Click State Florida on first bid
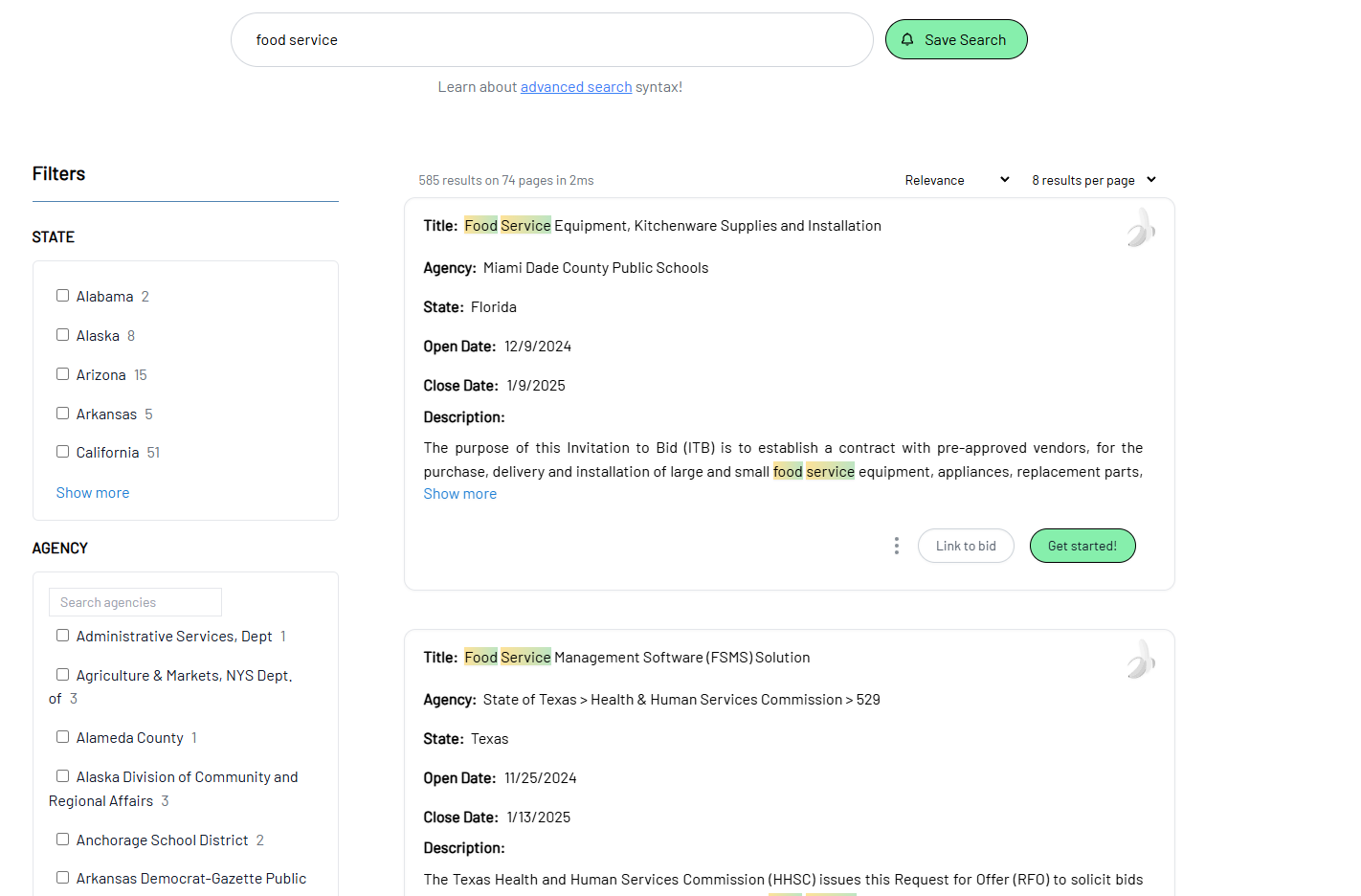This screenshot has width=1361, height=896. point(494,307)
